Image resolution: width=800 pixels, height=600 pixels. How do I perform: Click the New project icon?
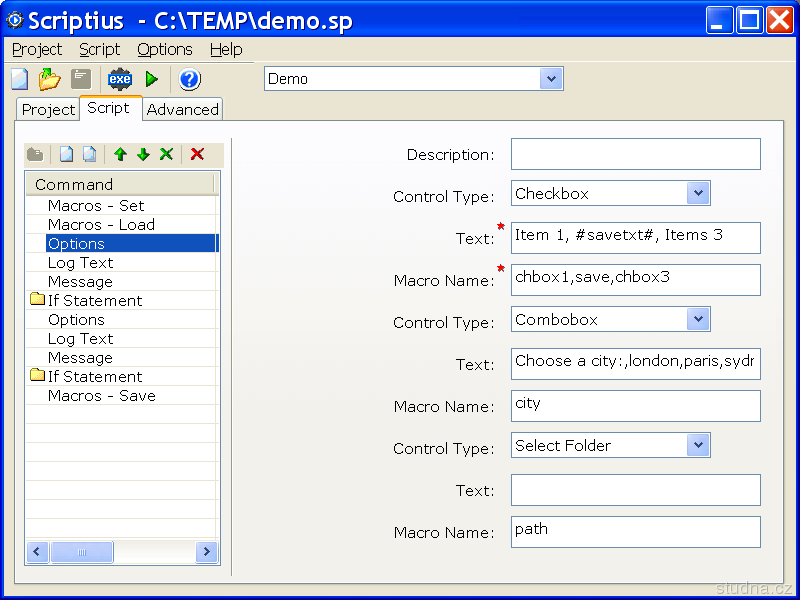(20, 79)
